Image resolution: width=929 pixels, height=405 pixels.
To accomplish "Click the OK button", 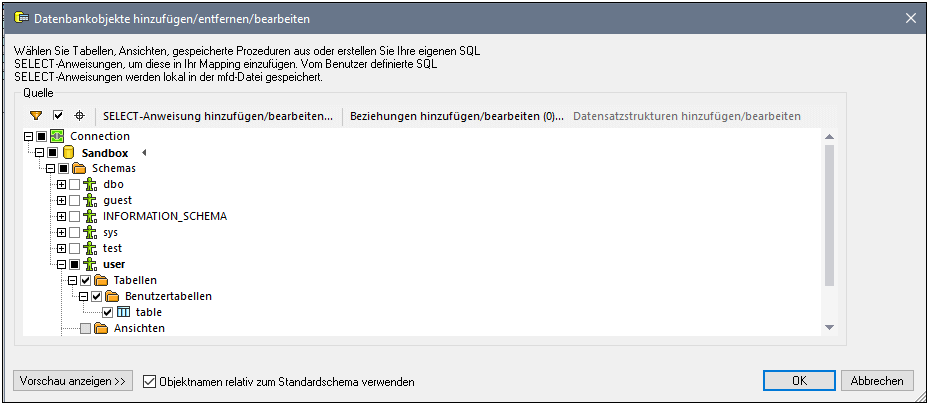I will 799,381.
